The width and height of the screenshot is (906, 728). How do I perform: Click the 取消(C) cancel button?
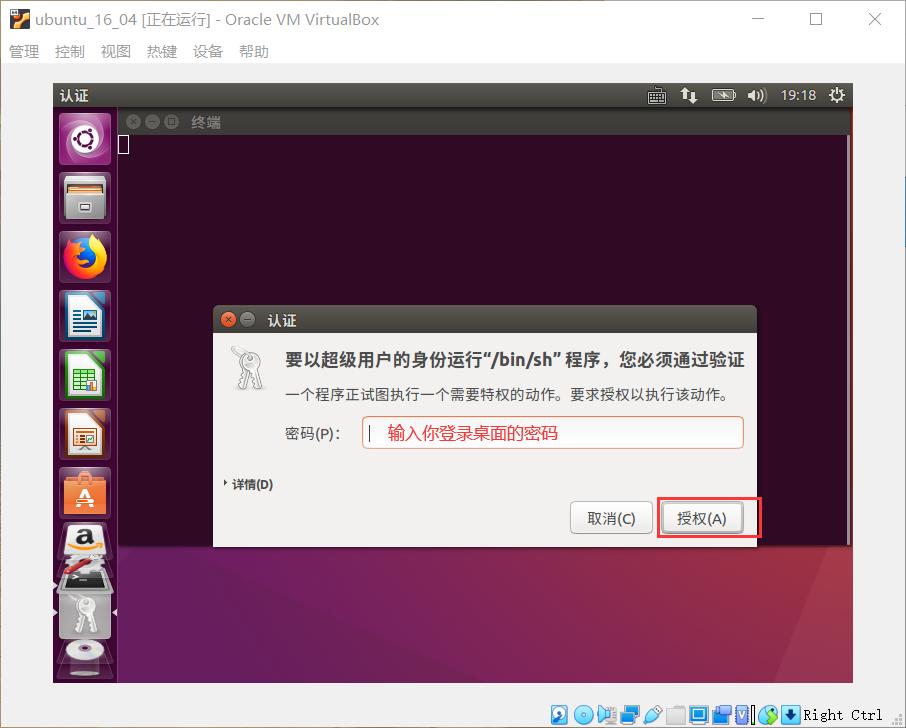[x=611, y=518]
